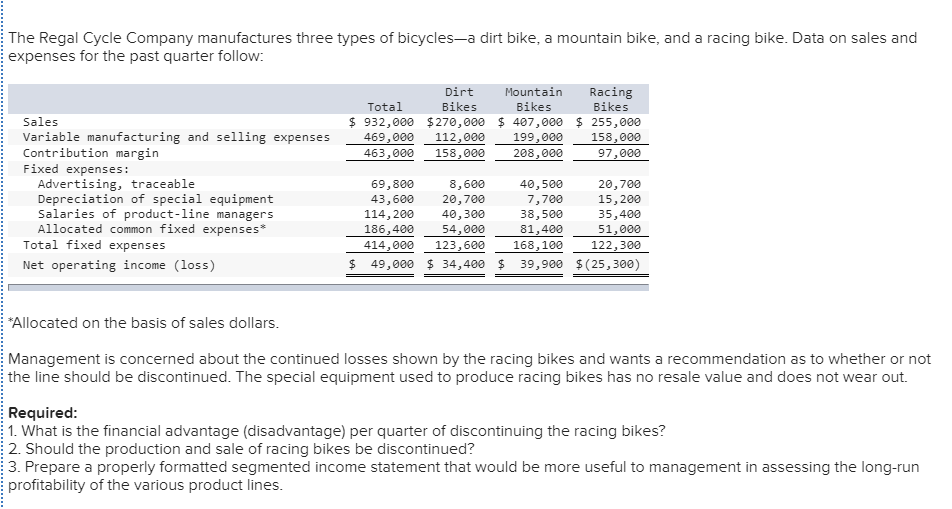
Task: Select Dirt Bikes advertising 8,600
Action: coord(467,184)
